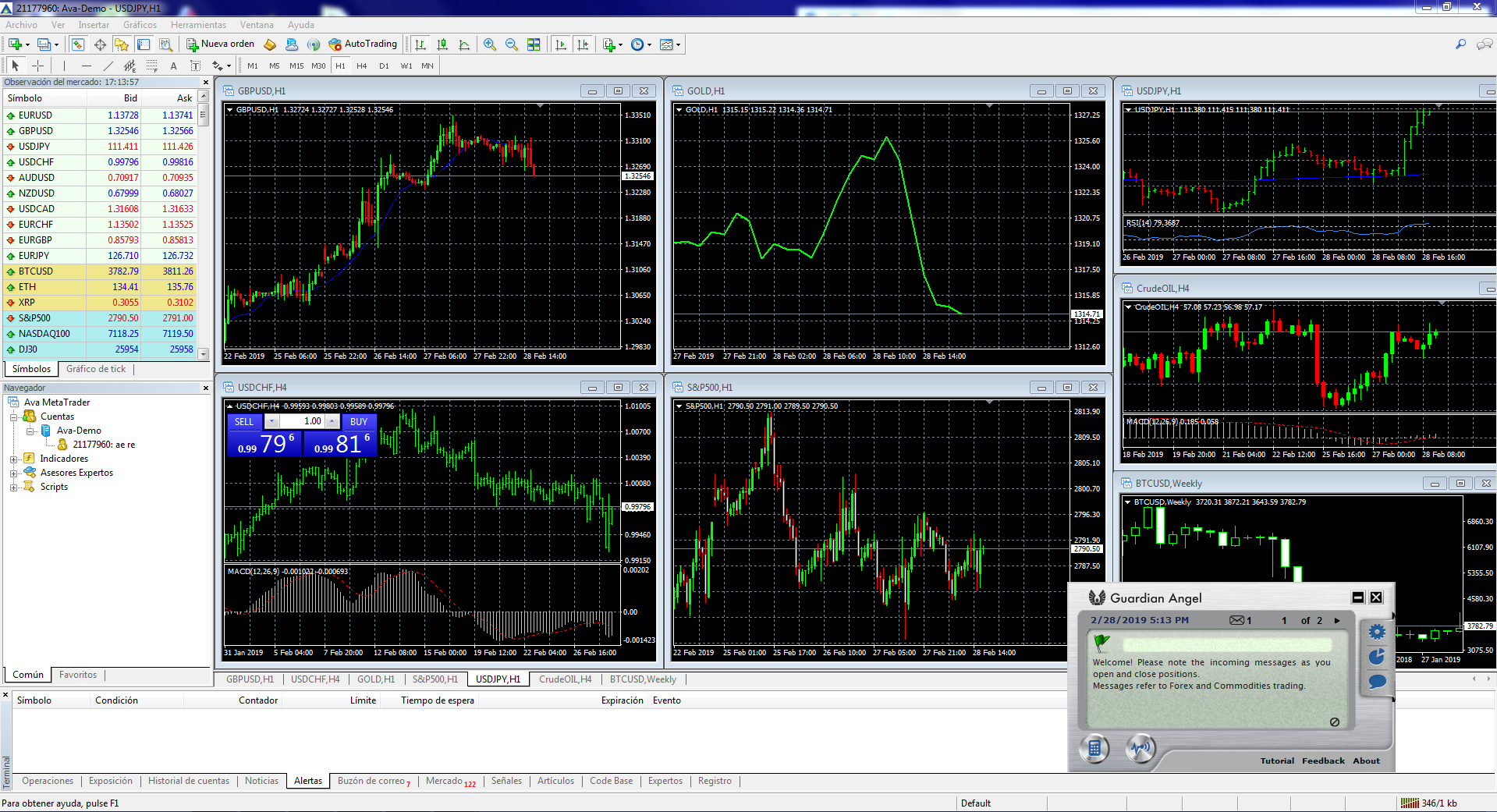Open the Gráficos menu

140,25
